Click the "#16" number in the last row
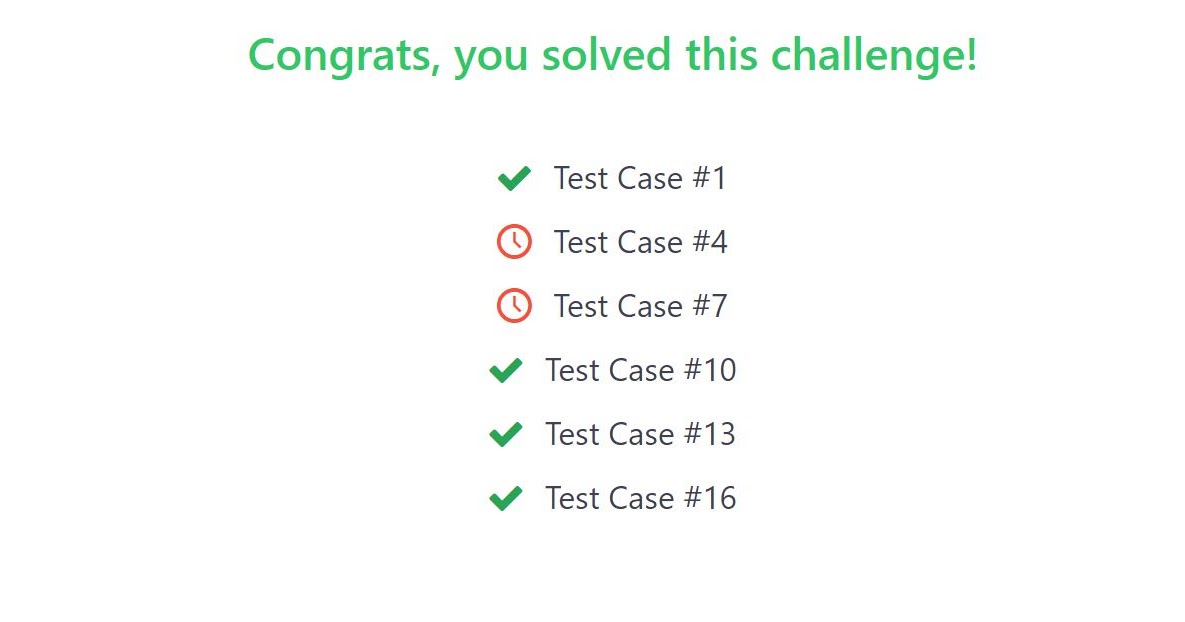Image resolution: width=1185 pixels, height=622 pixels. point(710,498)
